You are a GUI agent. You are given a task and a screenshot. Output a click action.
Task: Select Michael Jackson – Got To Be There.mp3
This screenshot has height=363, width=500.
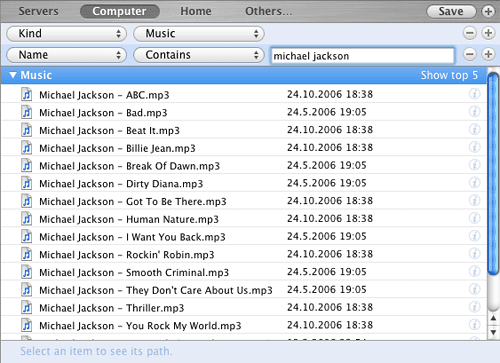[x=244, y=201]
